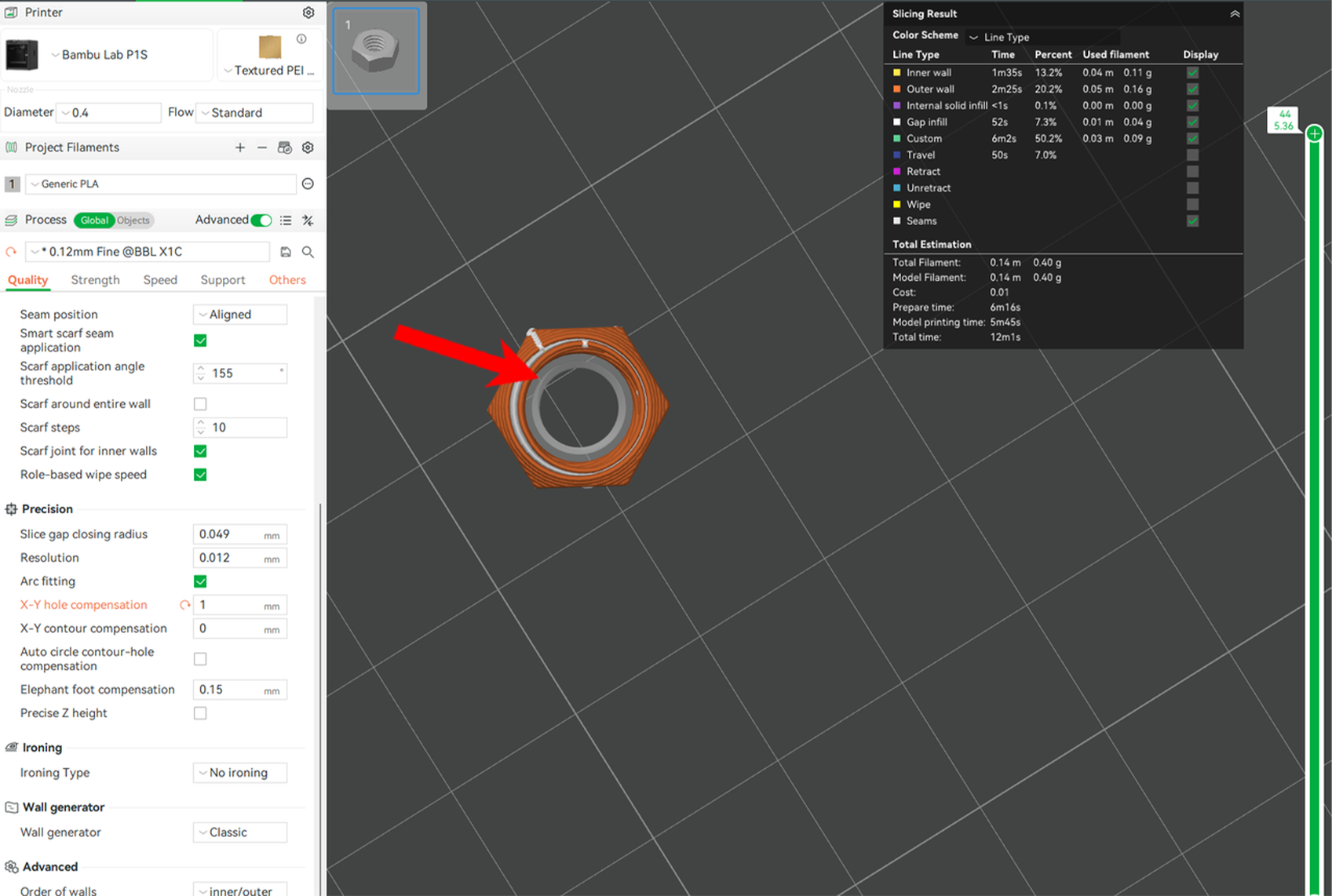Viewport: 1332px width, 896px height.
Task: Switch to the Support tab
Action: click(223, 280)
